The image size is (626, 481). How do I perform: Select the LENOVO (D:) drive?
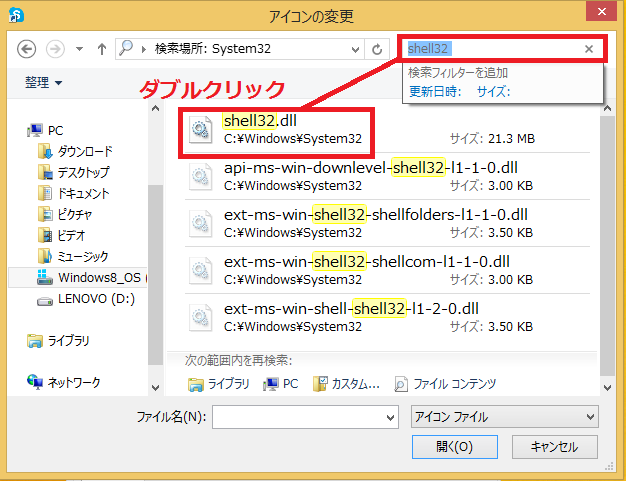86,299
